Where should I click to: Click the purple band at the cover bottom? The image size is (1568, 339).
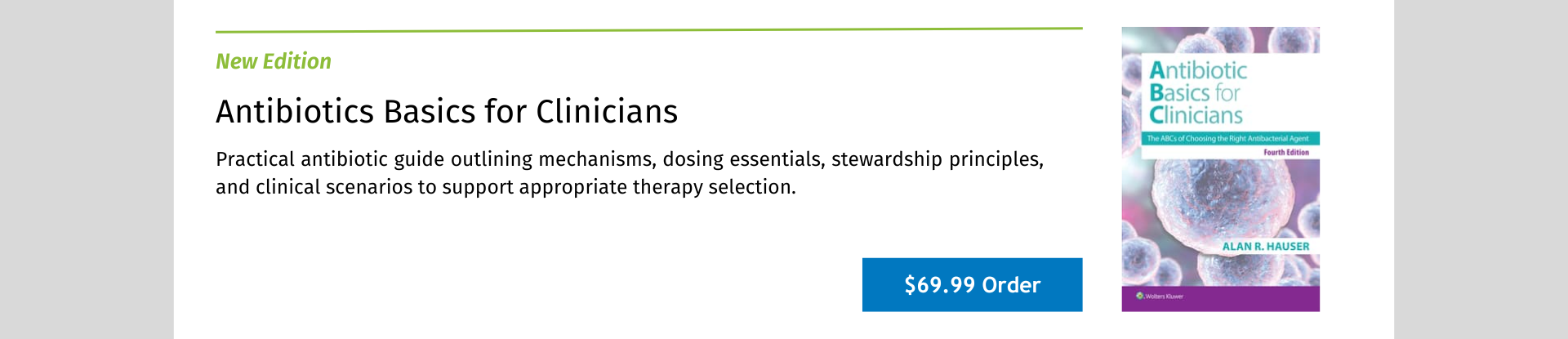coord(1220,298)
